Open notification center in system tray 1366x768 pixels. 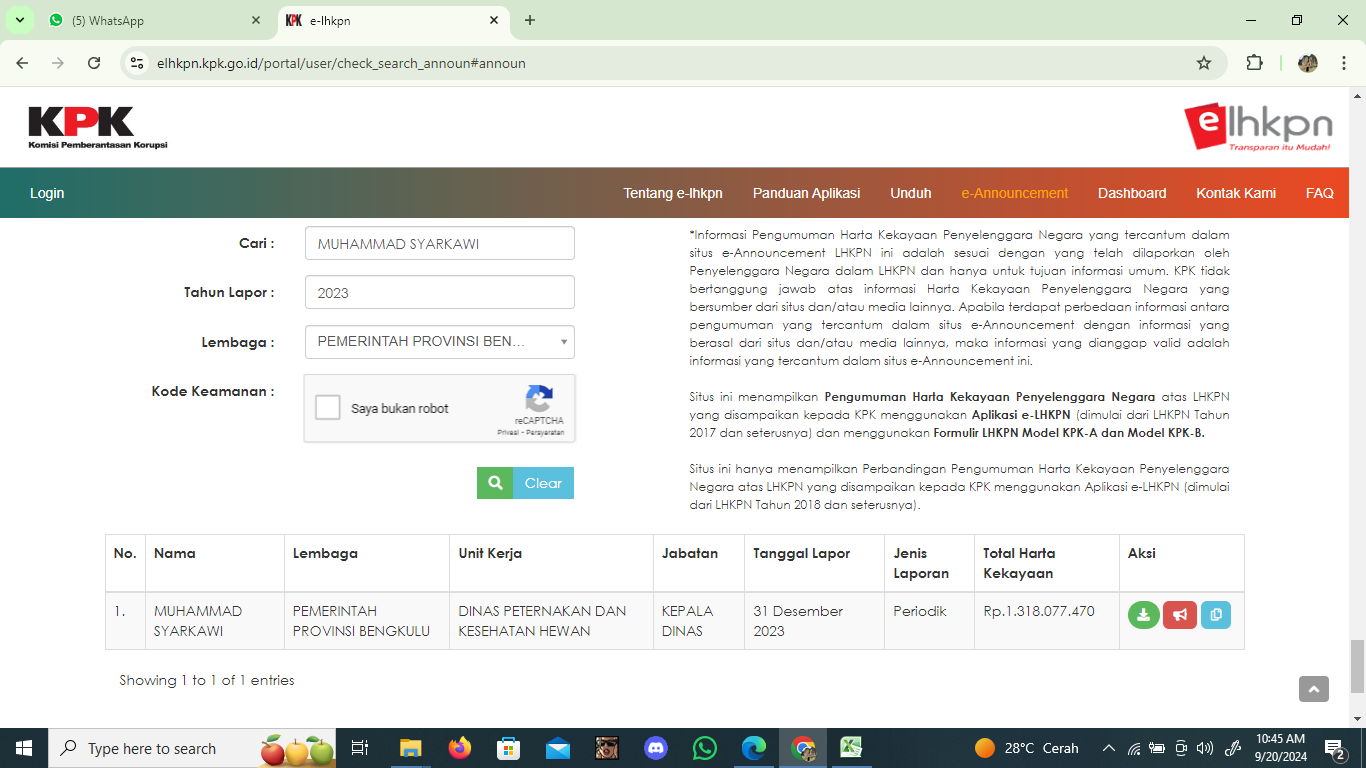tap(1335, 748)
